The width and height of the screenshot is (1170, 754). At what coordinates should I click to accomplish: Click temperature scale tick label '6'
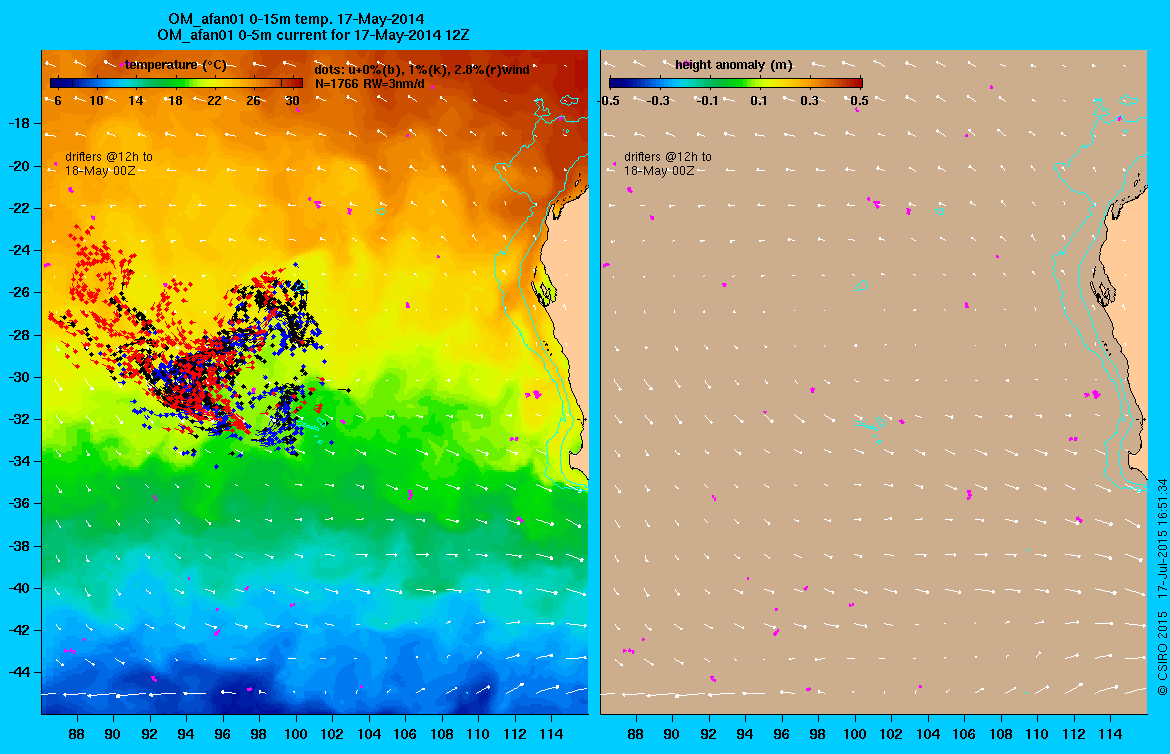[x=57, y=101]
